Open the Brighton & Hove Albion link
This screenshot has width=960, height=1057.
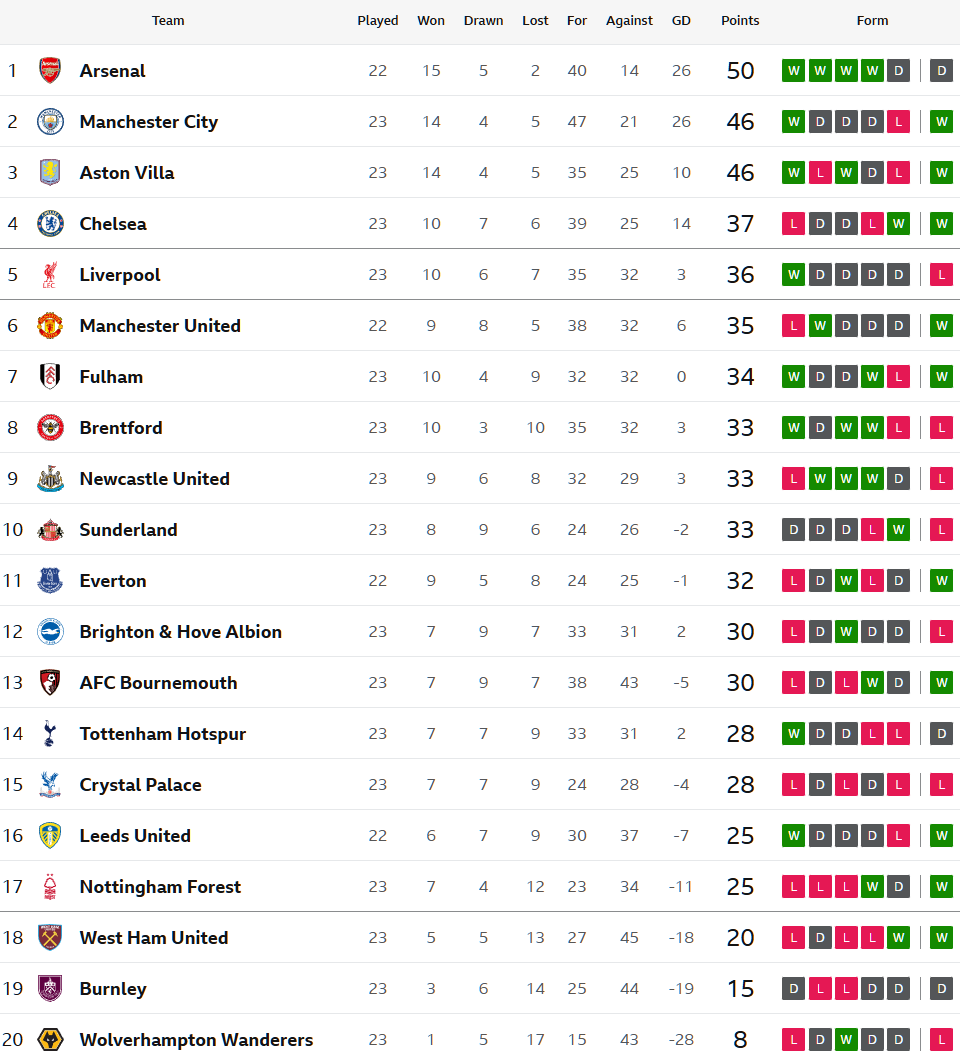180,631
